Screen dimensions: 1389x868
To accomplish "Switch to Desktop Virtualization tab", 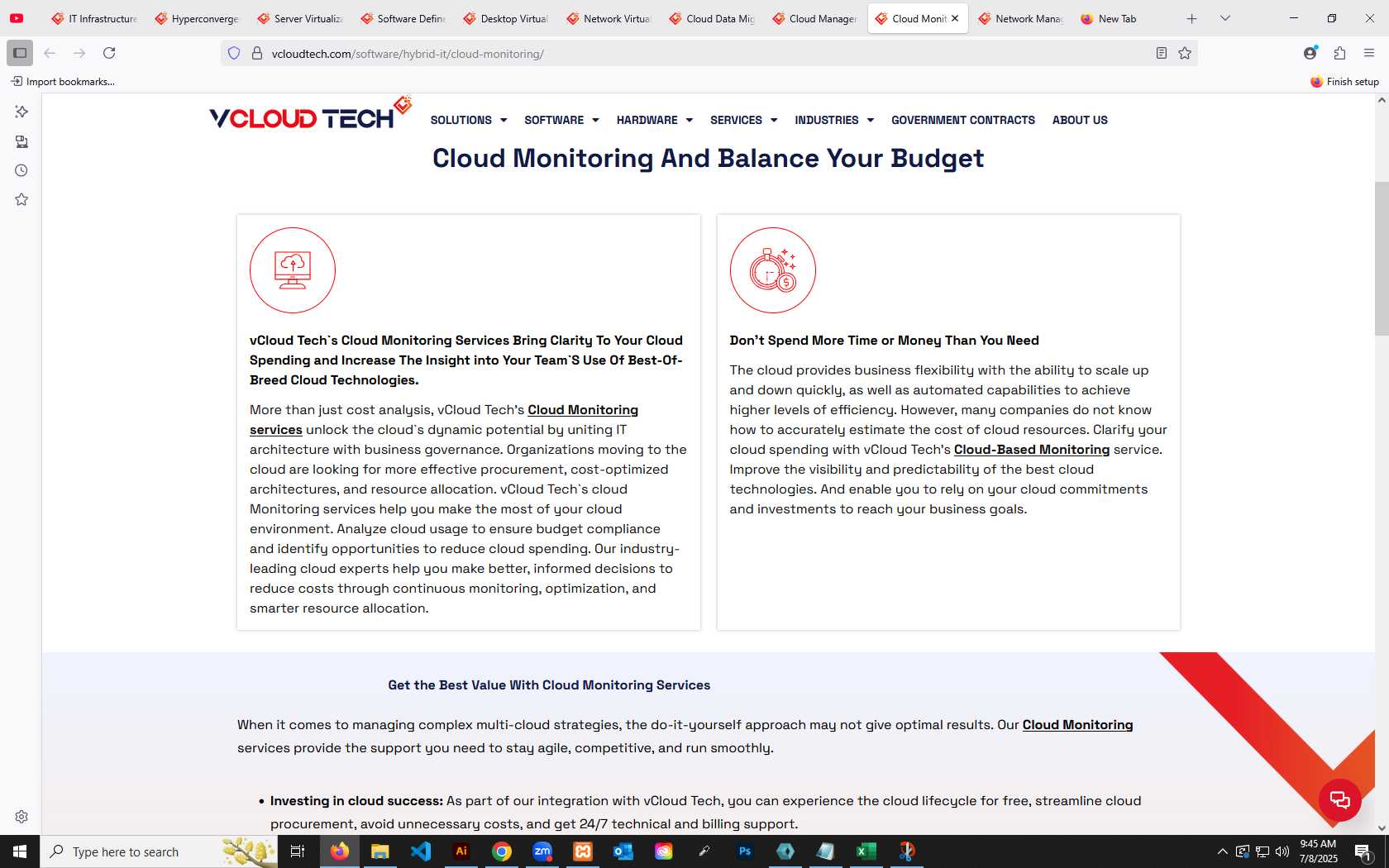I will click(505, 18).
